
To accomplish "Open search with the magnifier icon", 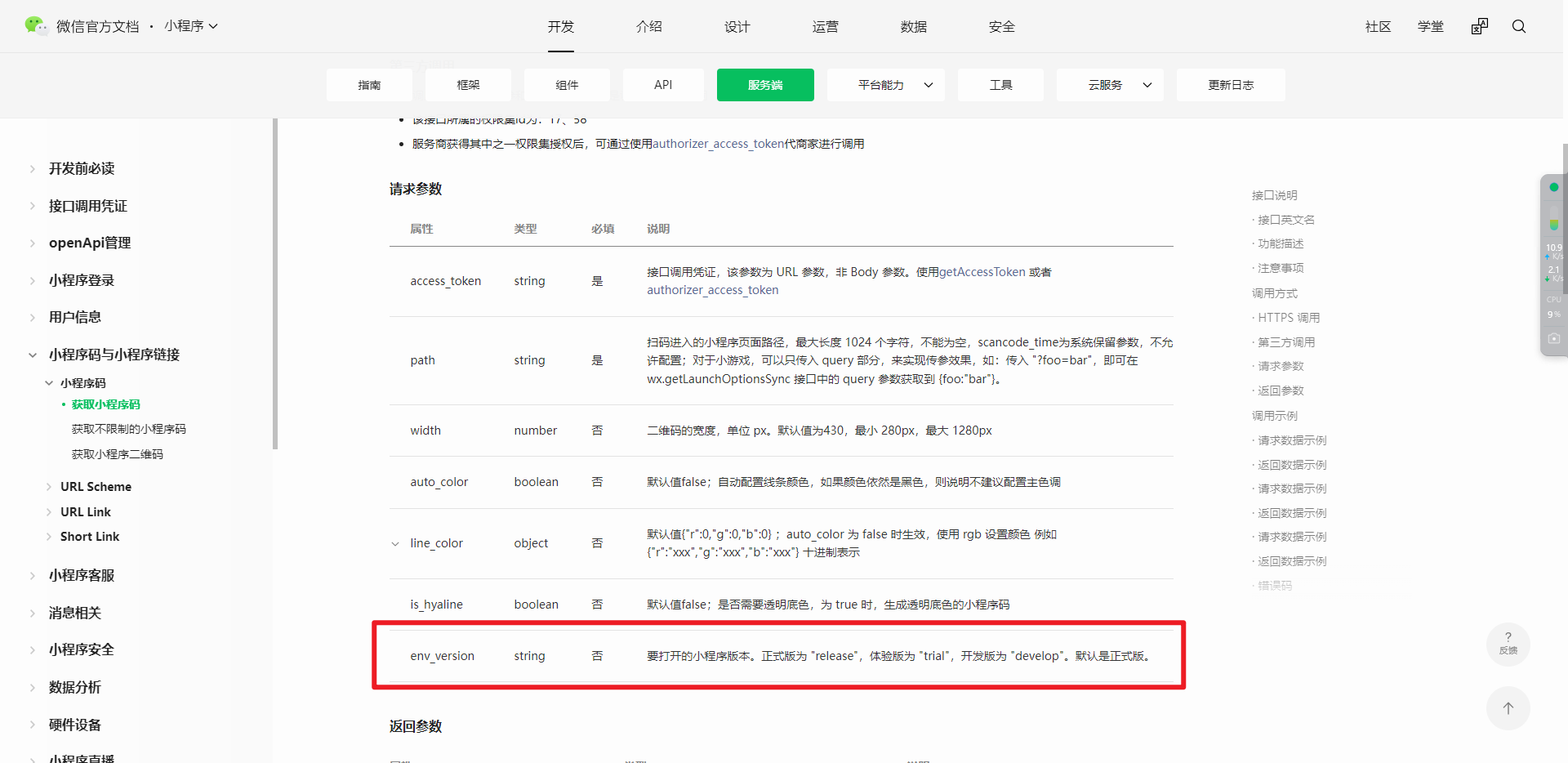I will [x=1519, y=26].
